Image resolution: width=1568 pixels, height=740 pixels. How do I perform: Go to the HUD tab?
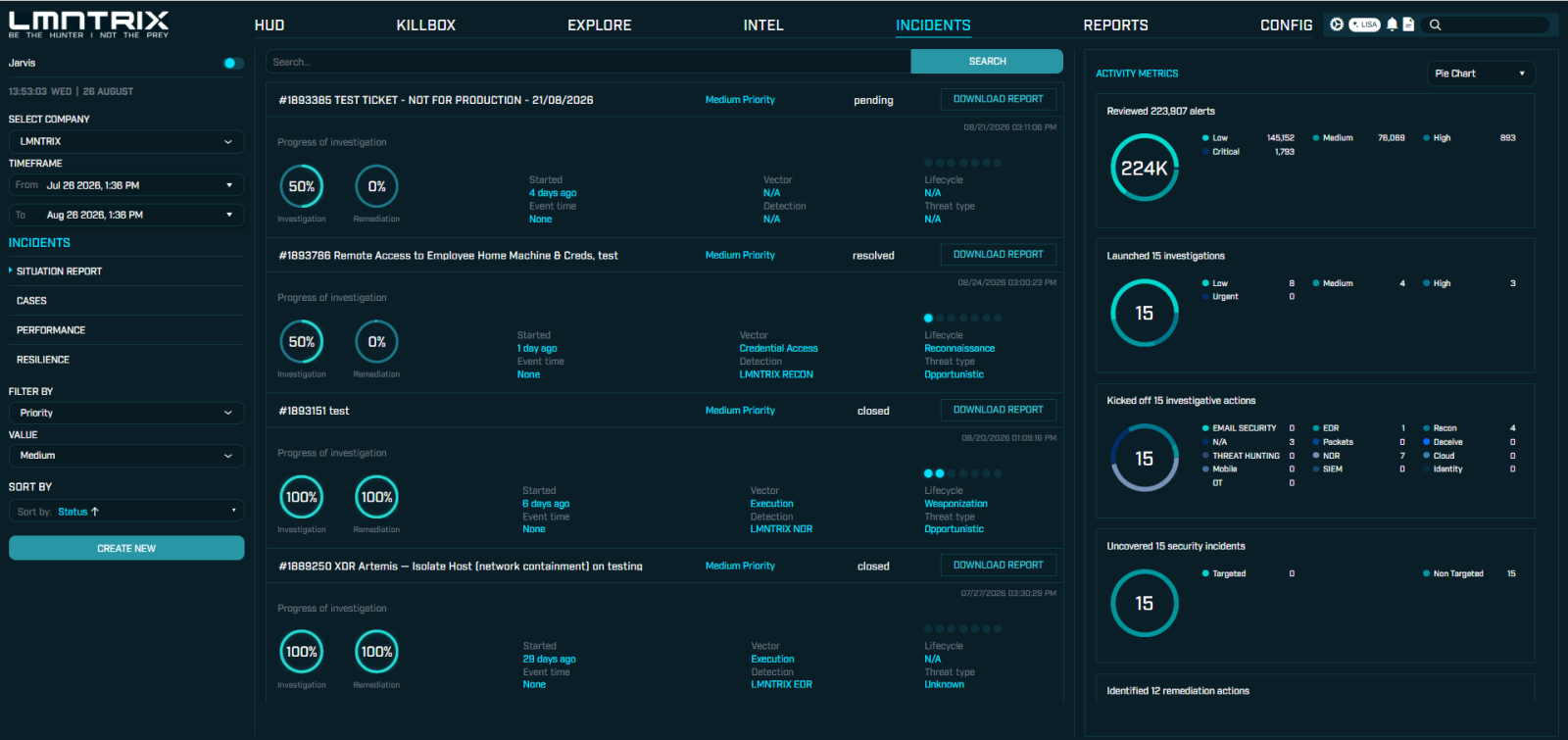click(269, 25)
